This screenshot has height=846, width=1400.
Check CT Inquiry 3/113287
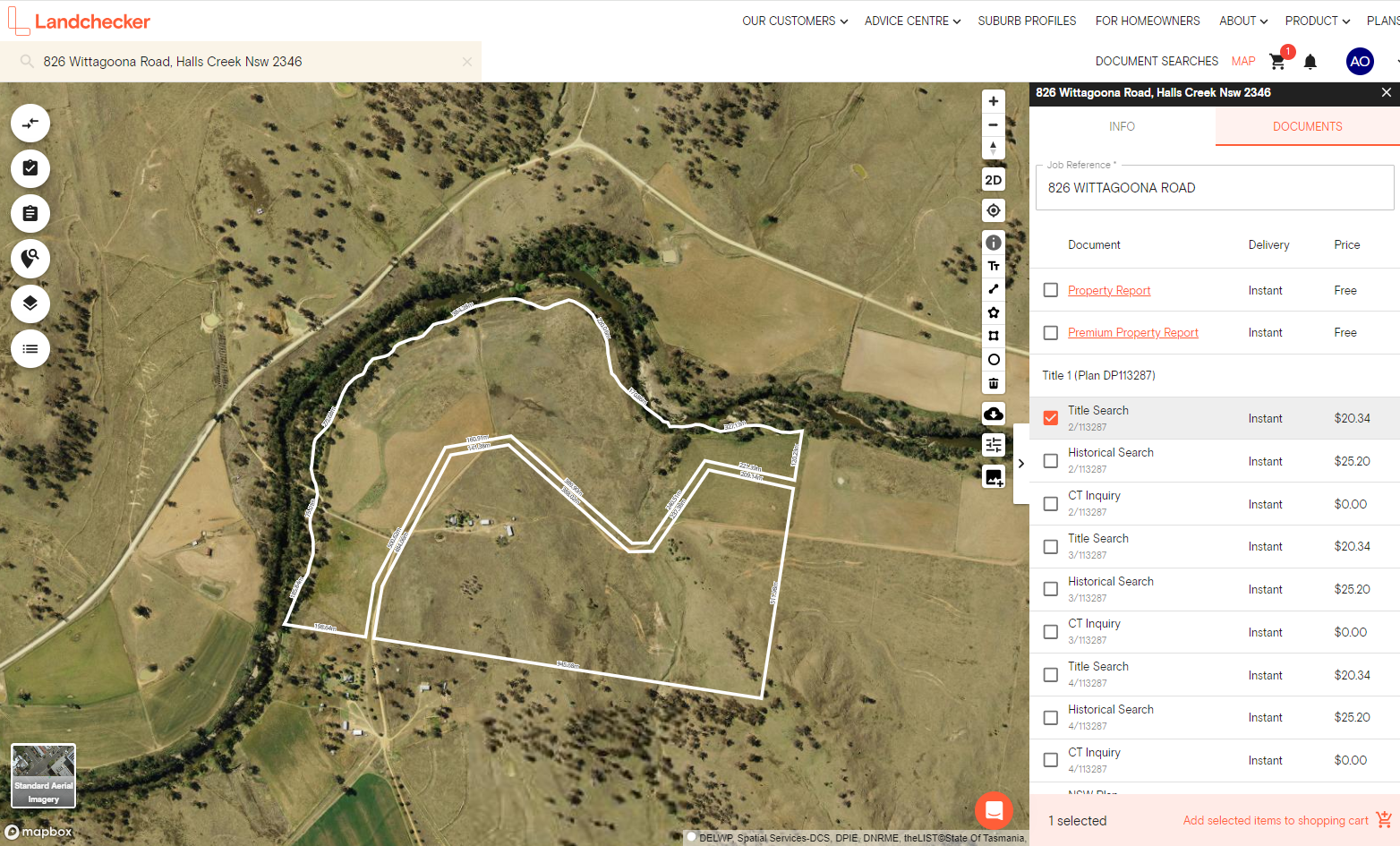[x=1051, y=632]
